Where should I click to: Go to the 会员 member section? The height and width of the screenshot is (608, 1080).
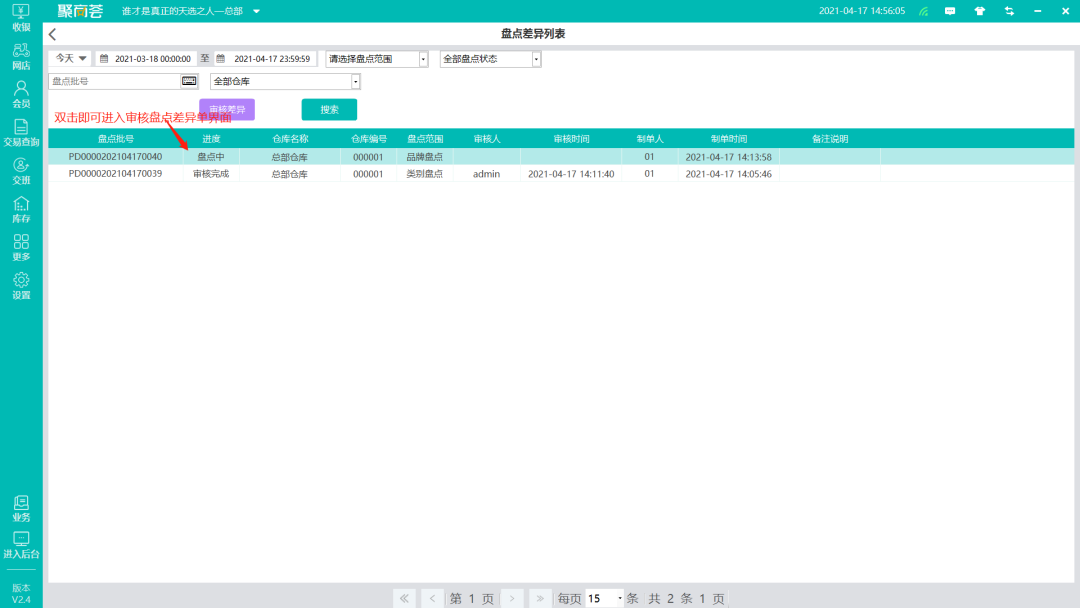click(21, 93)
